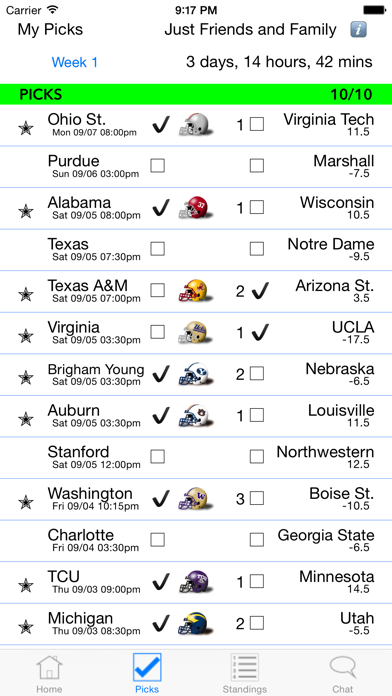
Task: Select the Georgia State checkbox
Action: point(257,540)
